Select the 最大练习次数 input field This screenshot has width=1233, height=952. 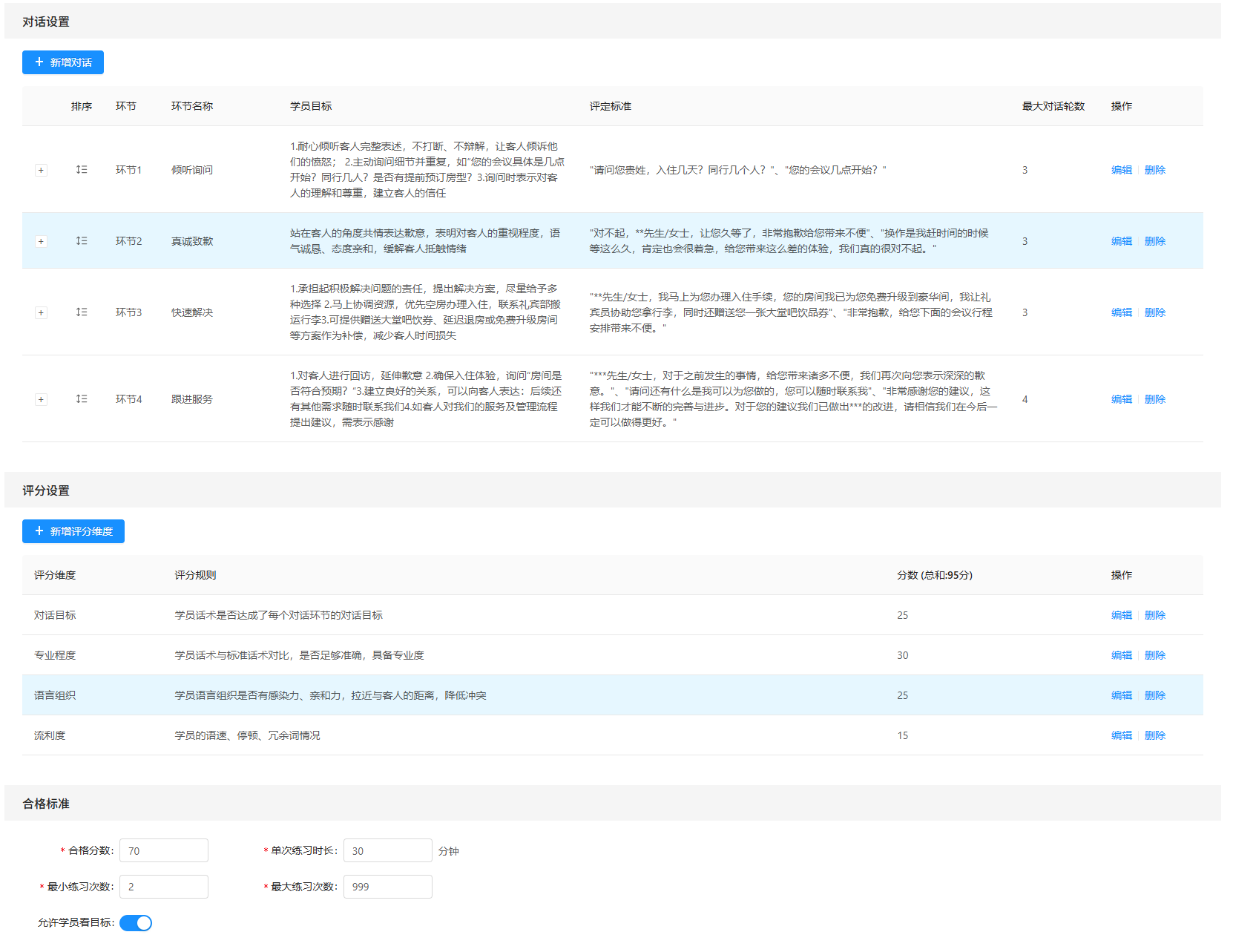(387, 887)
